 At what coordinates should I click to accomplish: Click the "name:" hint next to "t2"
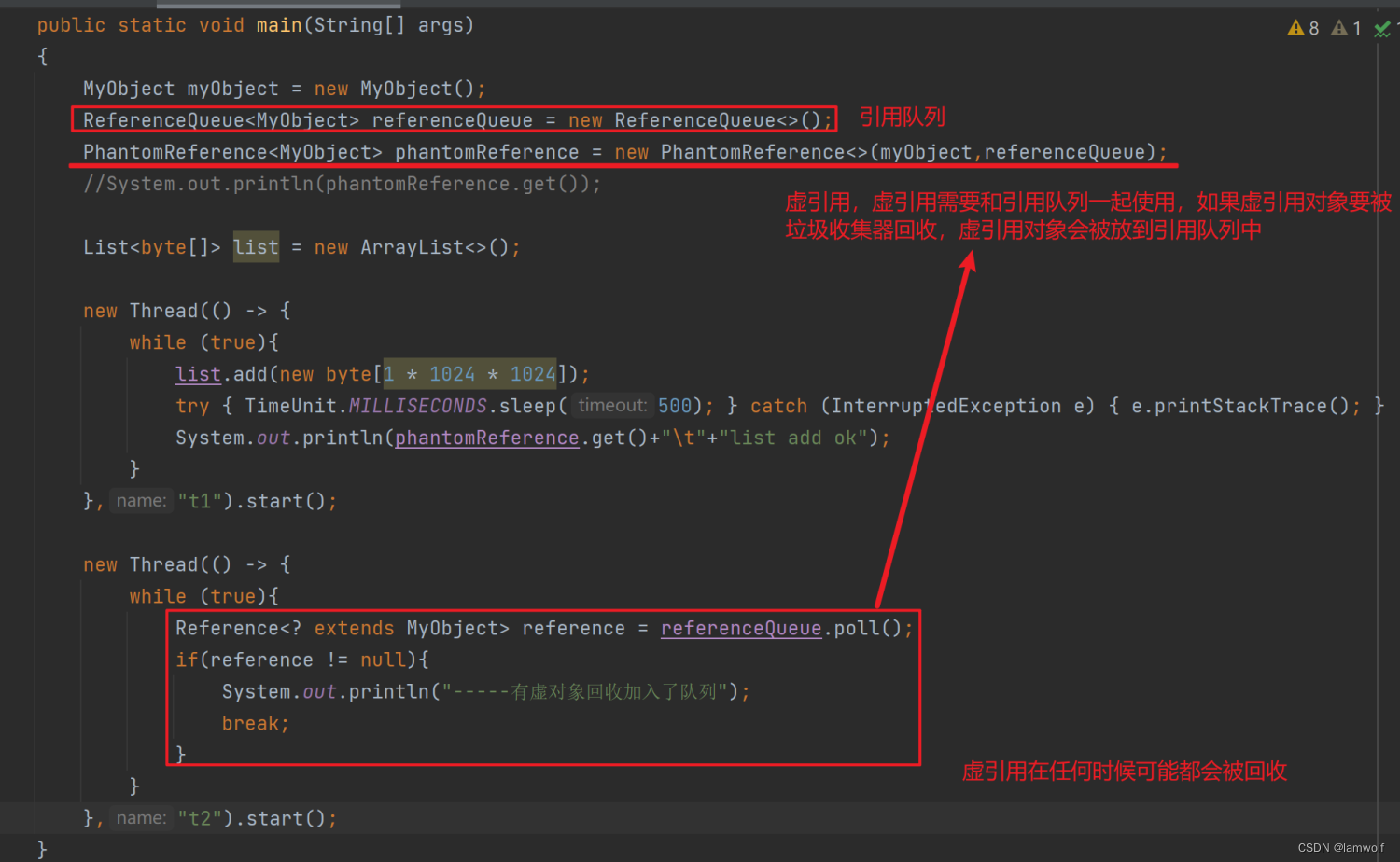(x=142, y=817)
